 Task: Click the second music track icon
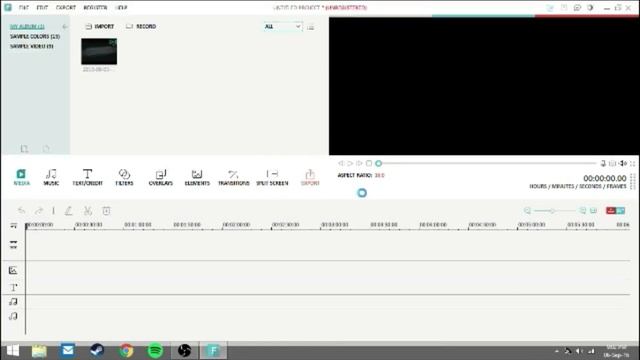coord(13,316)
